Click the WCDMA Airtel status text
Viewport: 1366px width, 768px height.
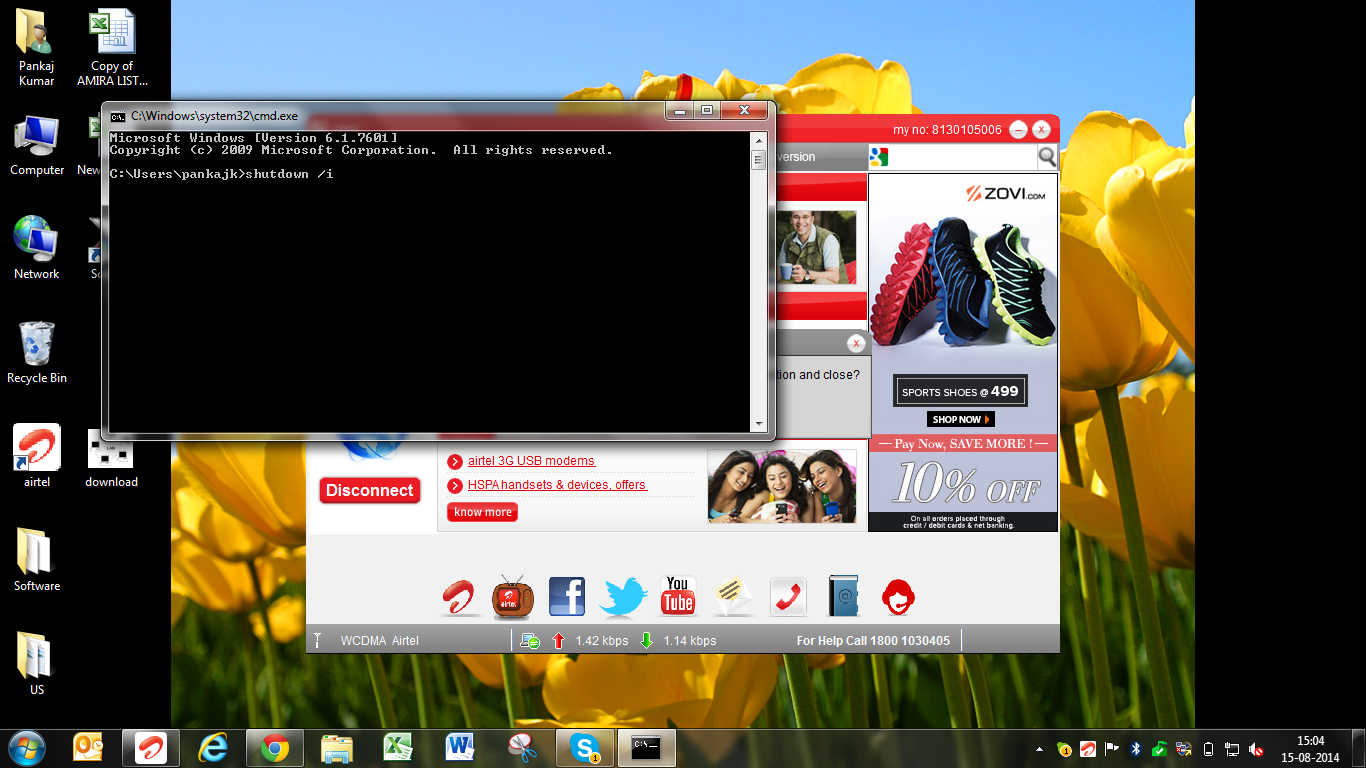click(380, 640)
